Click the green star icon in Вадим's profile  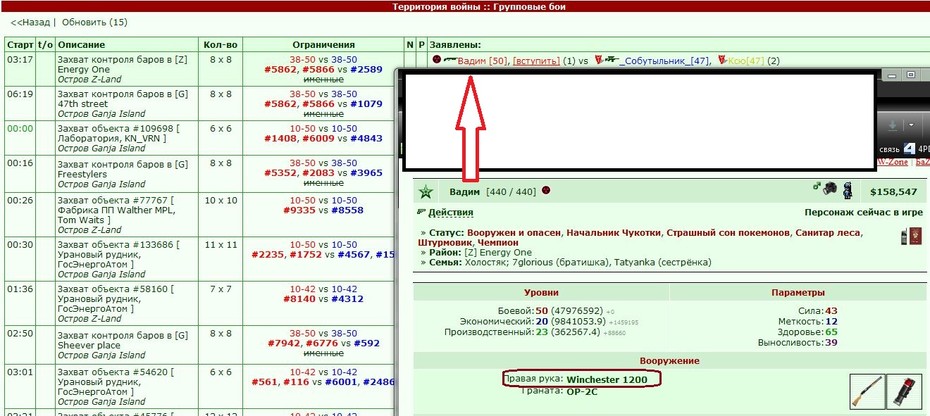pos(426,192)
